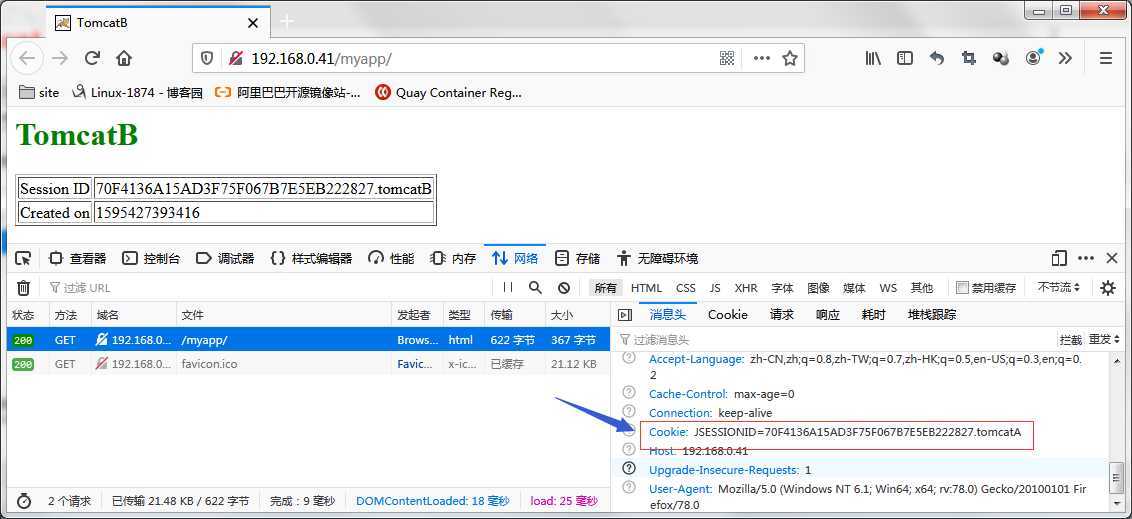Image resolution: width=1132 pixels, height=519 pixels.
Task: Open the 不节流 throttling dropdown
Action: [1059, 287]
